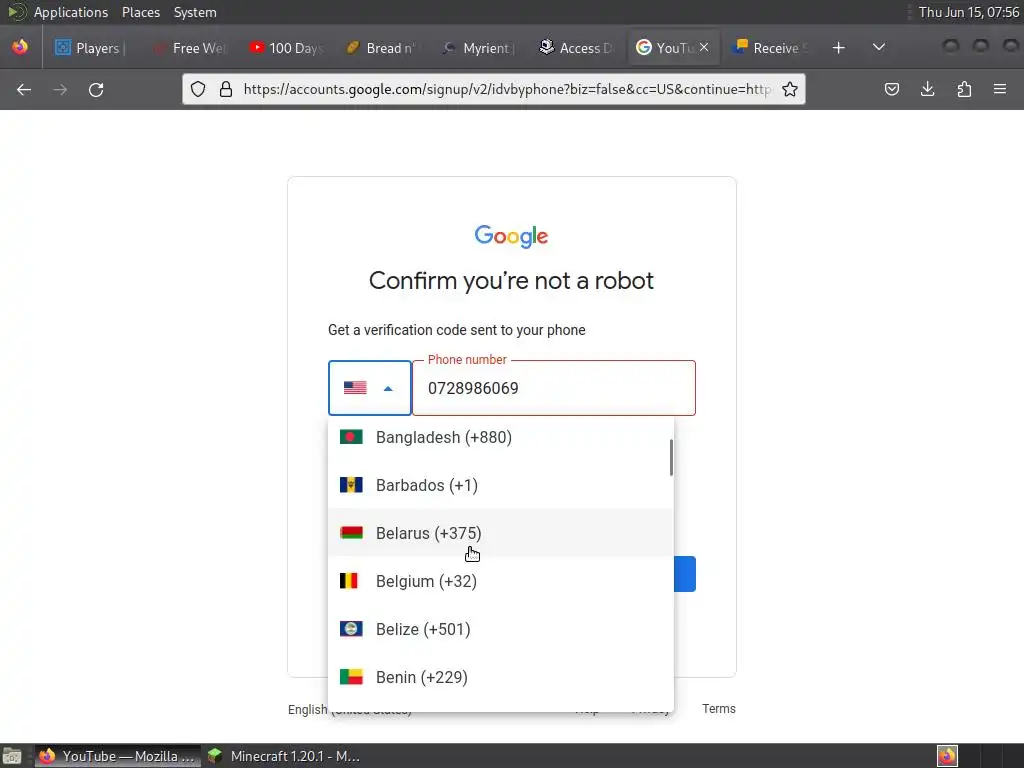The width and height of the screenshot is (1024, 768).
Task: Open the Places menu
Action: tap(141, 12)
